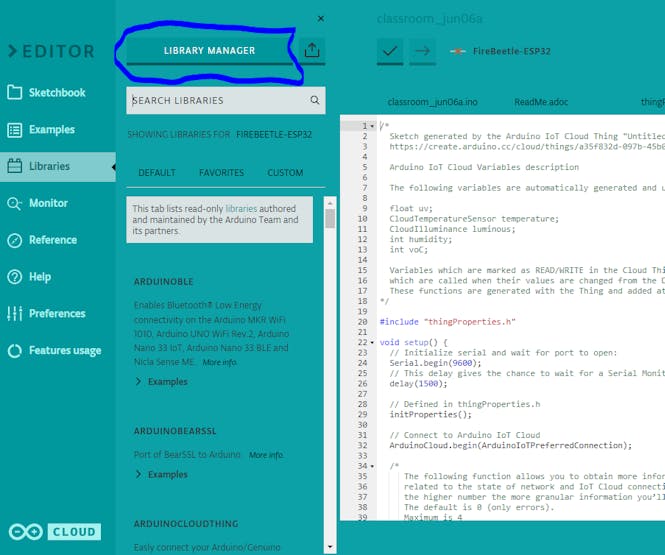Click the Search Libraries input field
The width and height of the screenshot is (665, 555).
pos(226,100)
